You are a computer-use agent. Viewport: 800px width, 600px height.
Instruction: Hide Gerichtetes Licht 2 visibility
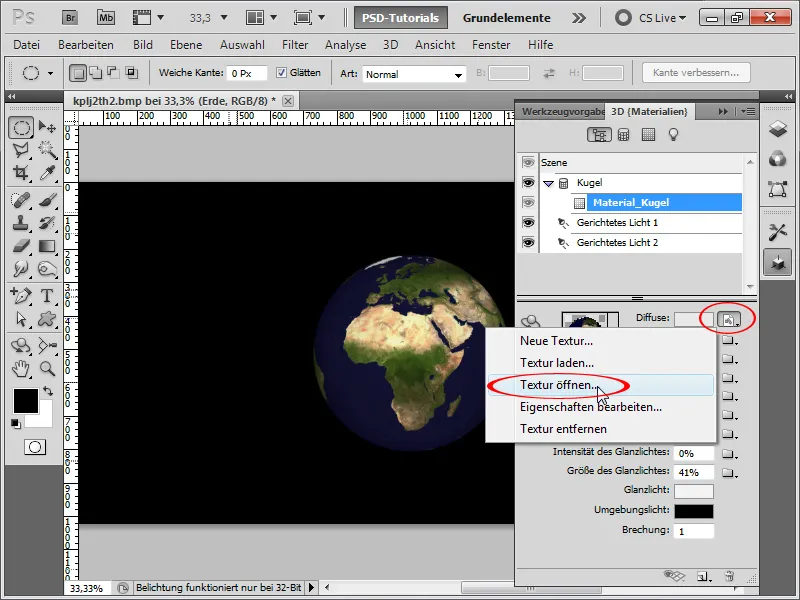[x=528, y=243]
